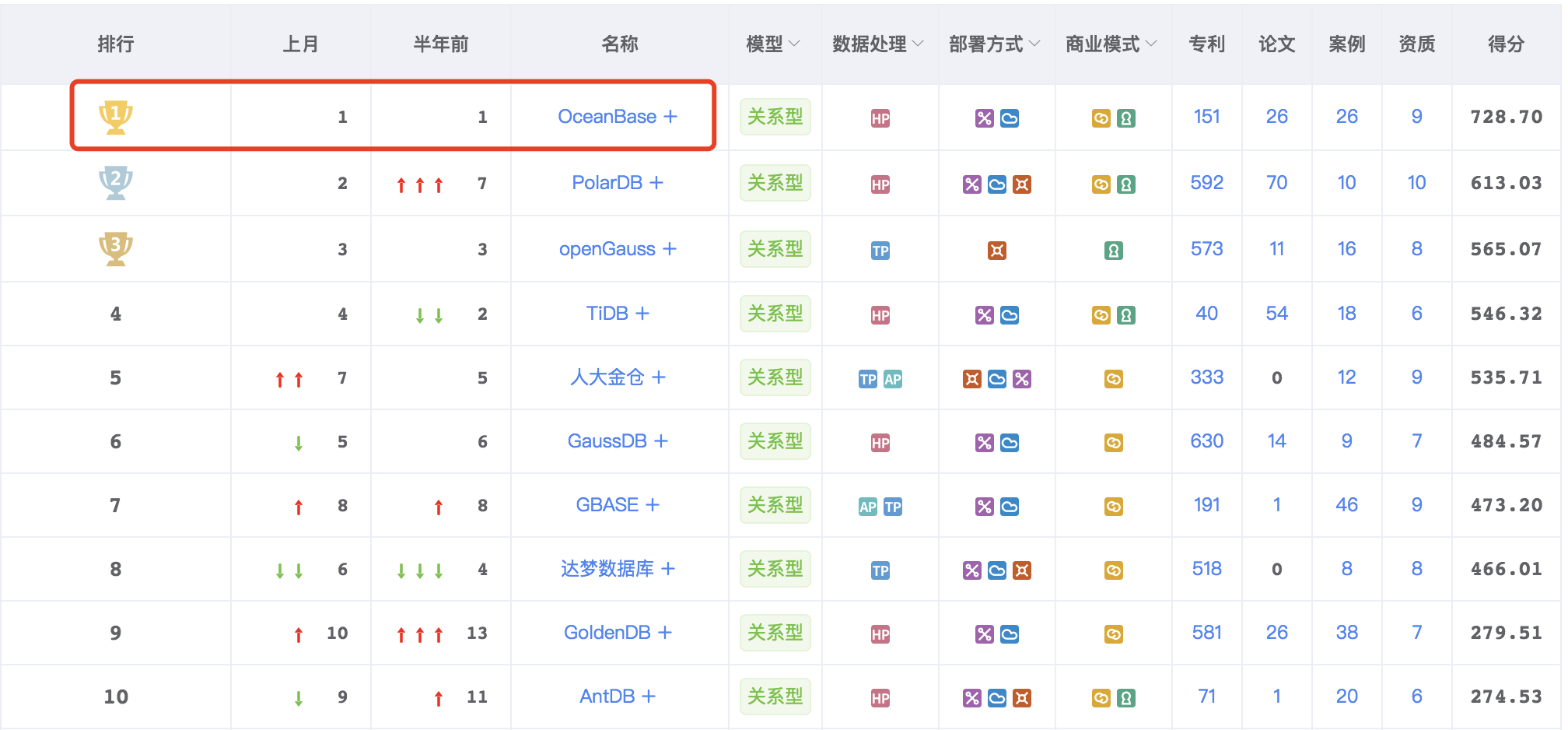Click case count 46 for GBASE
This screenshot has width=1568, height=730.
coord(1347,505)
